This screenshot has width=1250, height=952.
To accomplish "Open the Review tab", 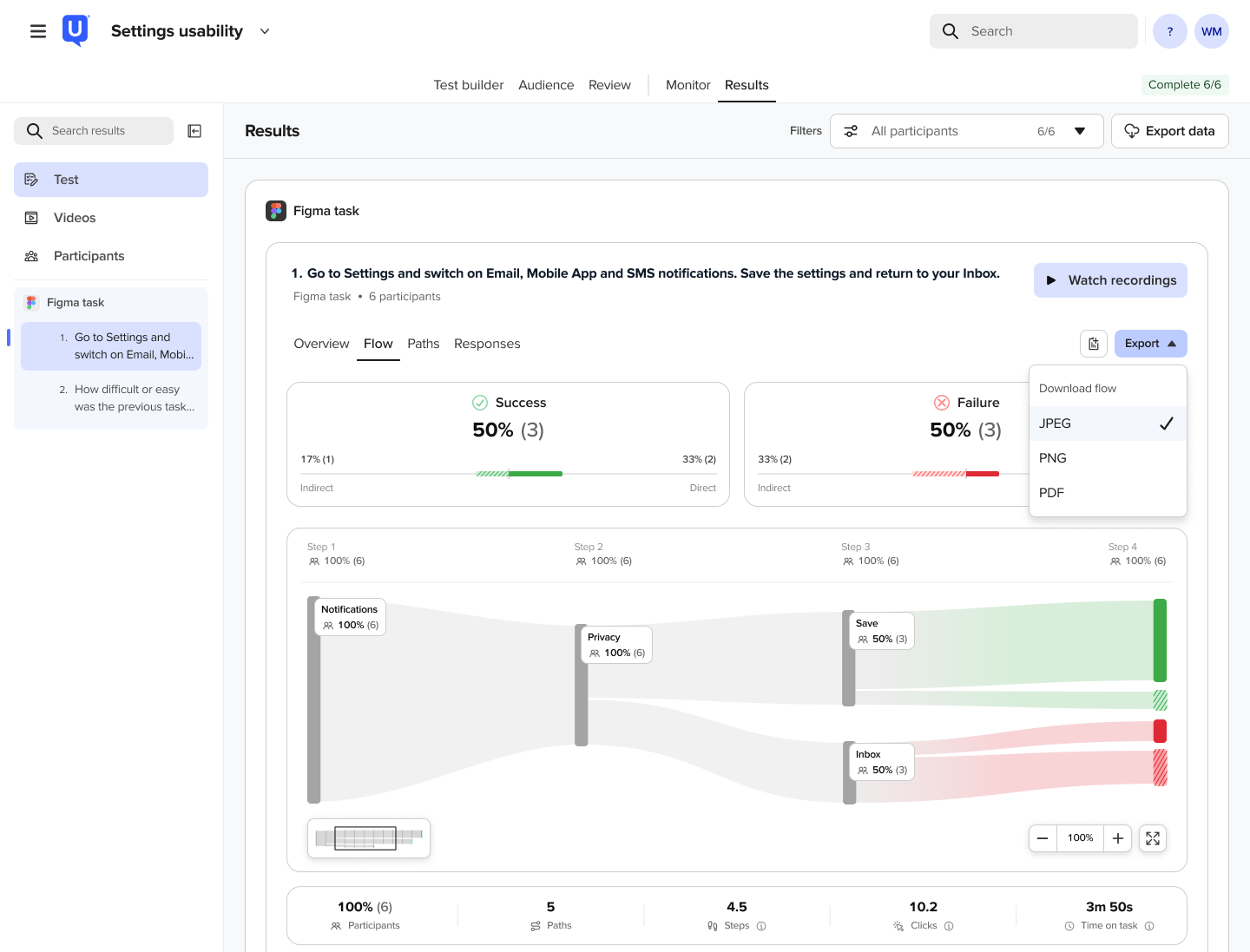I will coord(609,85).
